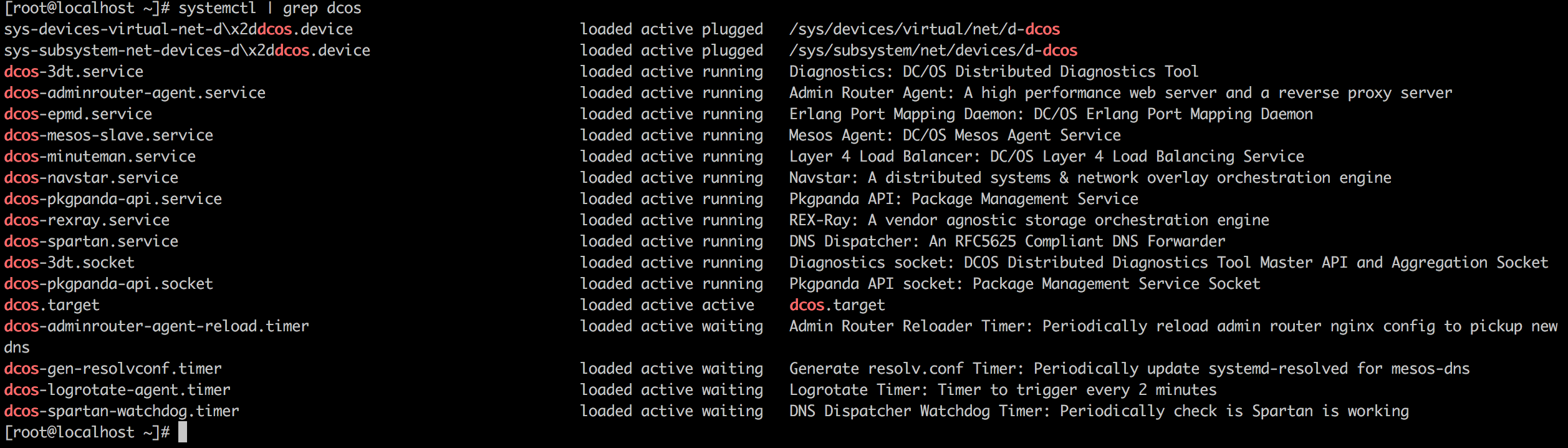Click the dcos-pkgpanda-api.socket entry

pos(108,284)
